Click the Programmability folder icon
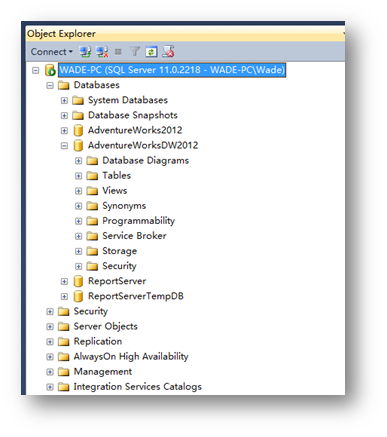Viewport: 387px width, 437px height. click(92, 221)
